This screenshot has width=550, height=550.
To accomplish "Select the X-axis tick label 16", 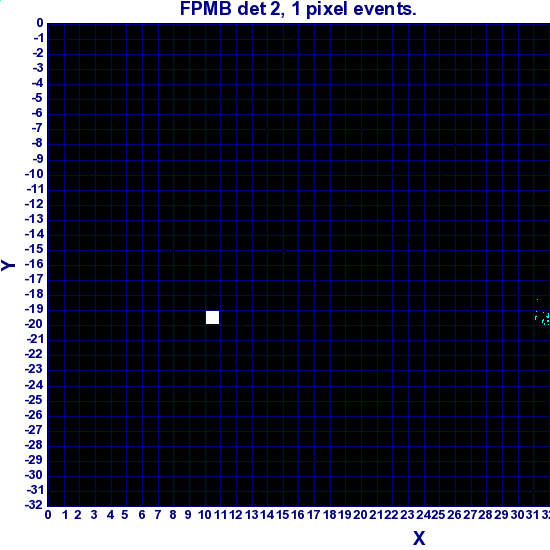I will (x=298, y=515).
